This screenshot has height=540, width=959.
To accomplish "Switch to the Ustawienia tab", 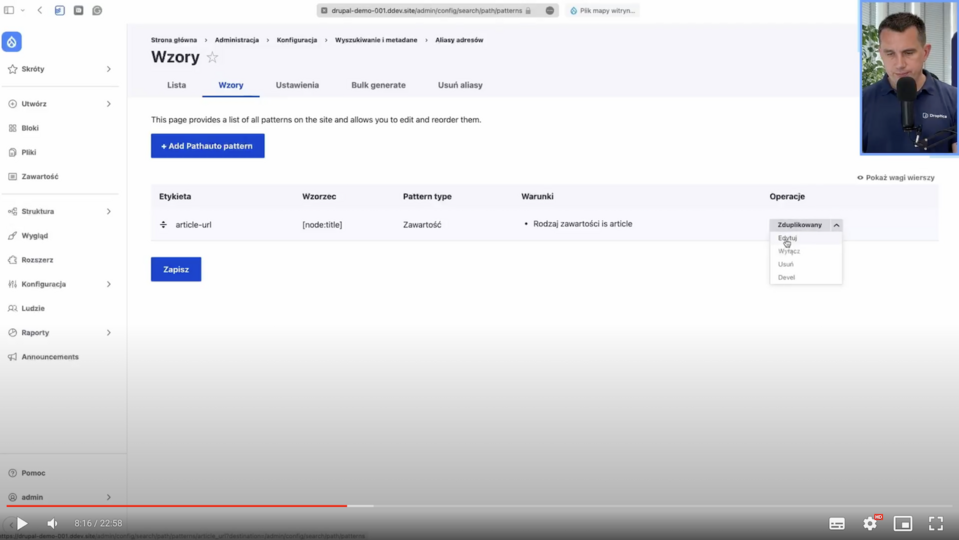I will tap(297, 85).
